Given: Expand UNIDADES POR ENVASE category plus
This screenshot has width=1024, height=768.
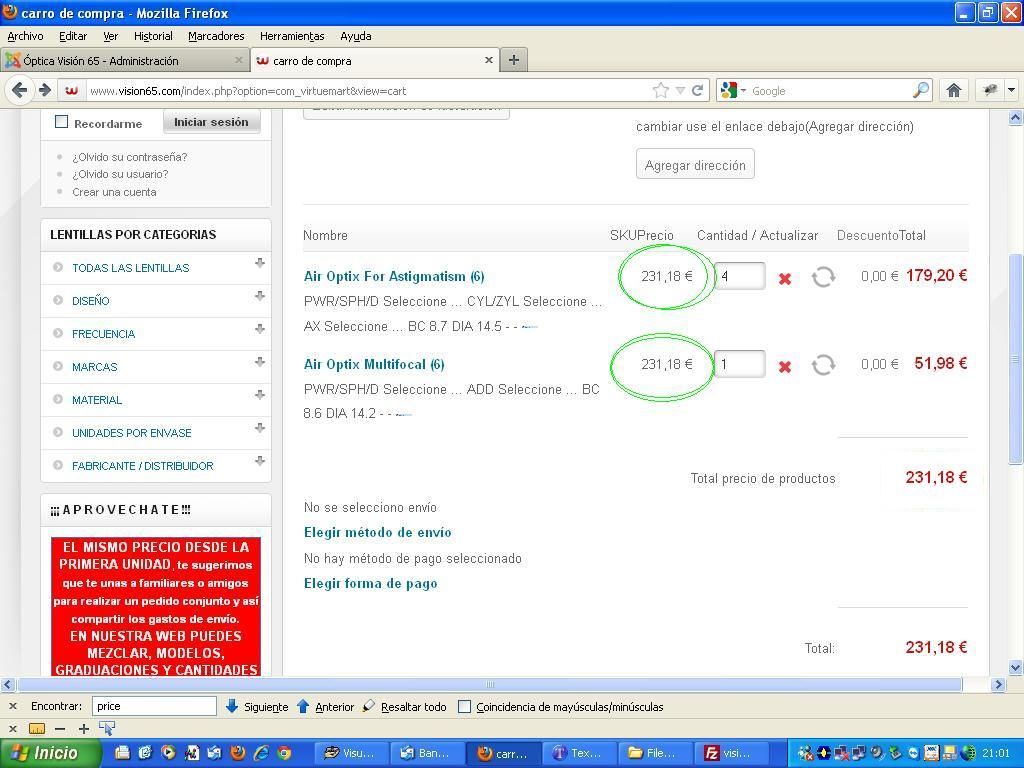Looking at the screenshot, I should [x=260, y=428].
